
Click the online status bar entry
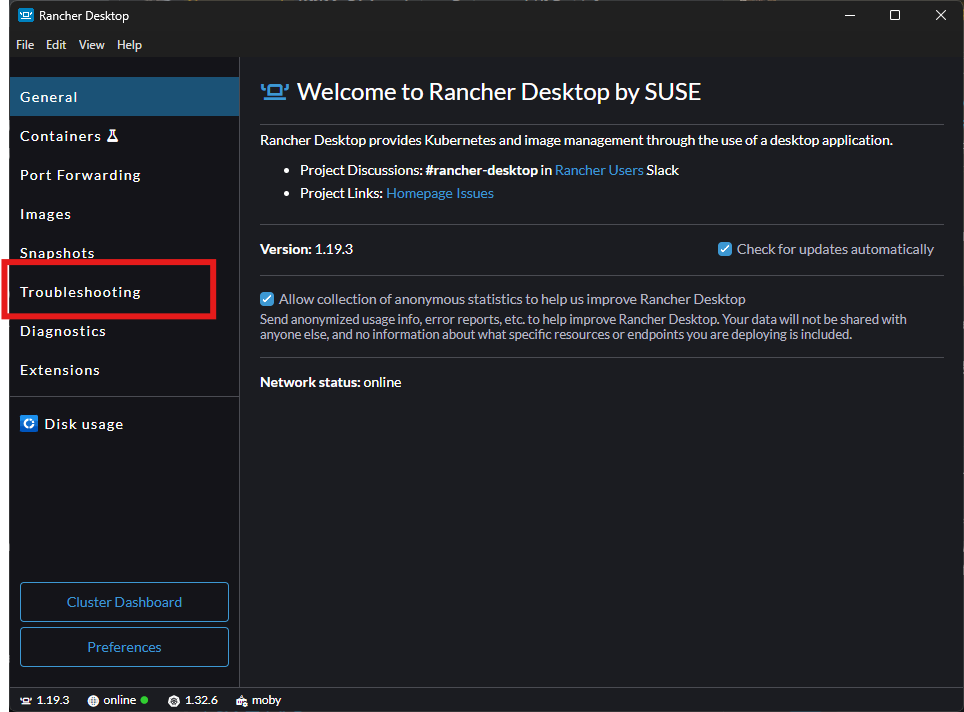[119, 700]
